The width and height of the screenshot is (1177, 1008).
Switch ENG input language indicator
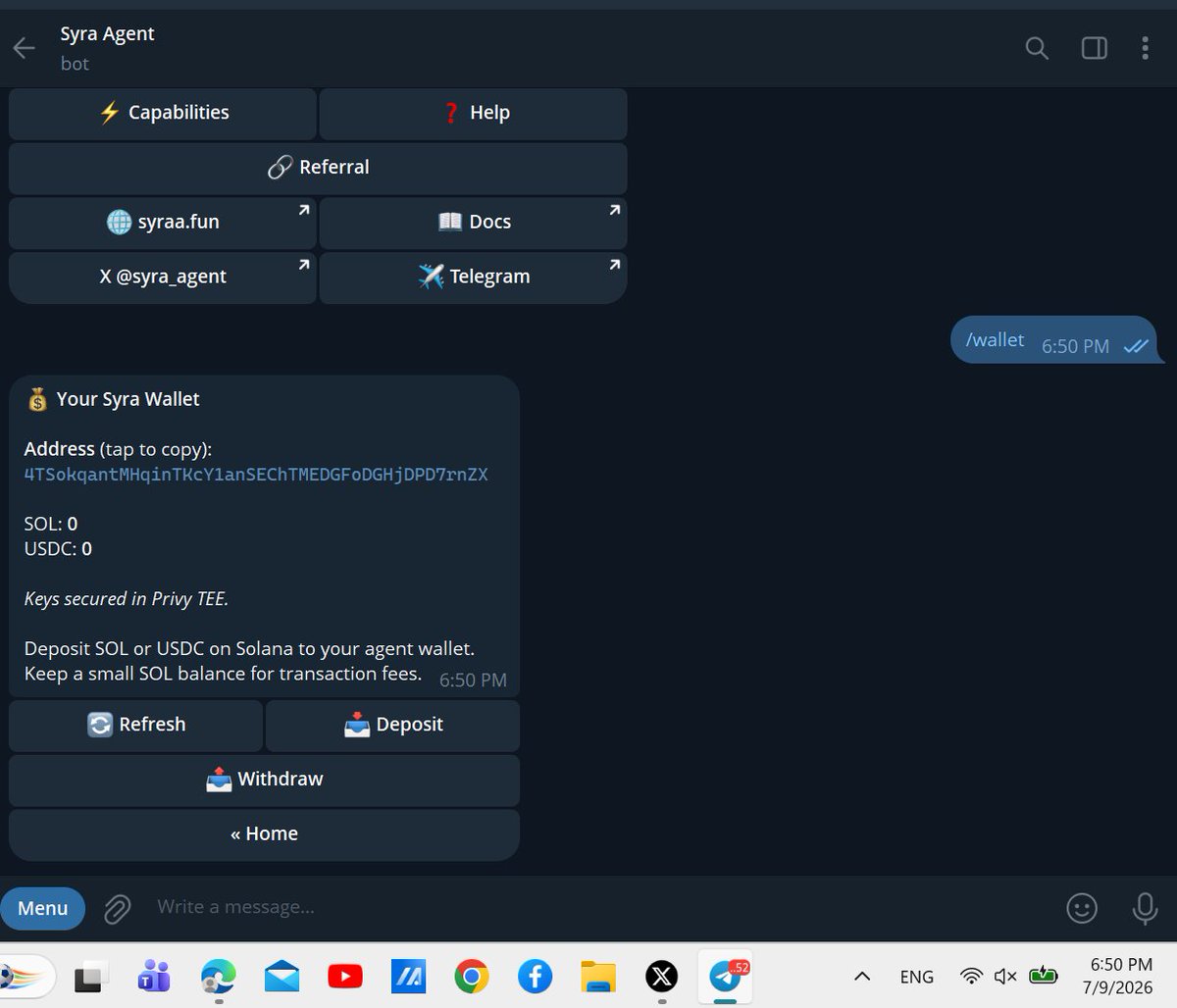pos(916,977)
